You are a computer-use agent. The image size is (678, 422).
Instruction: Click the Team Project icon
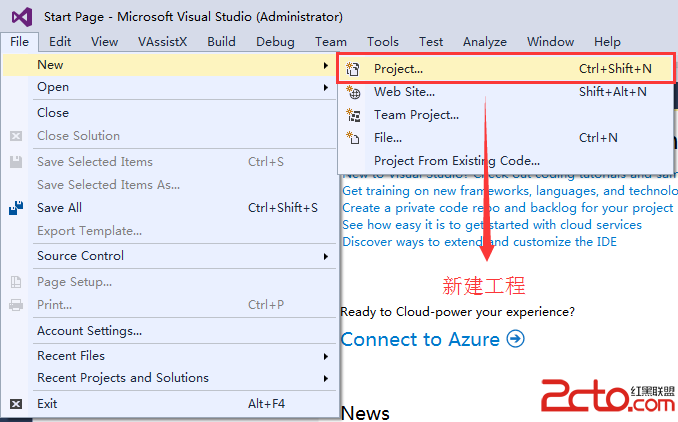click(x=353, y=115)
